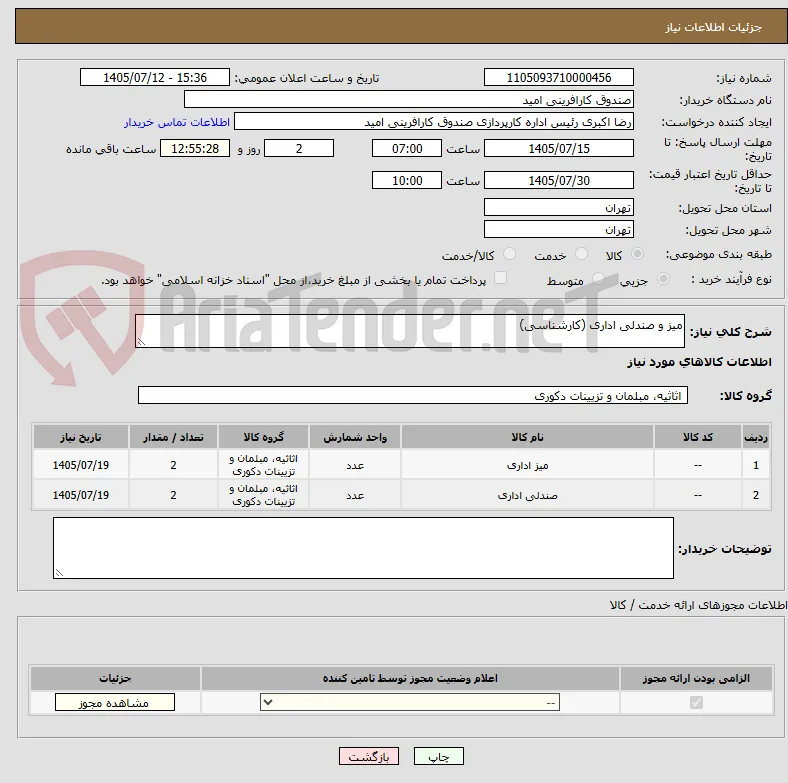
Task: Select the متوسط purchase type radio
Action: [598, 278]
